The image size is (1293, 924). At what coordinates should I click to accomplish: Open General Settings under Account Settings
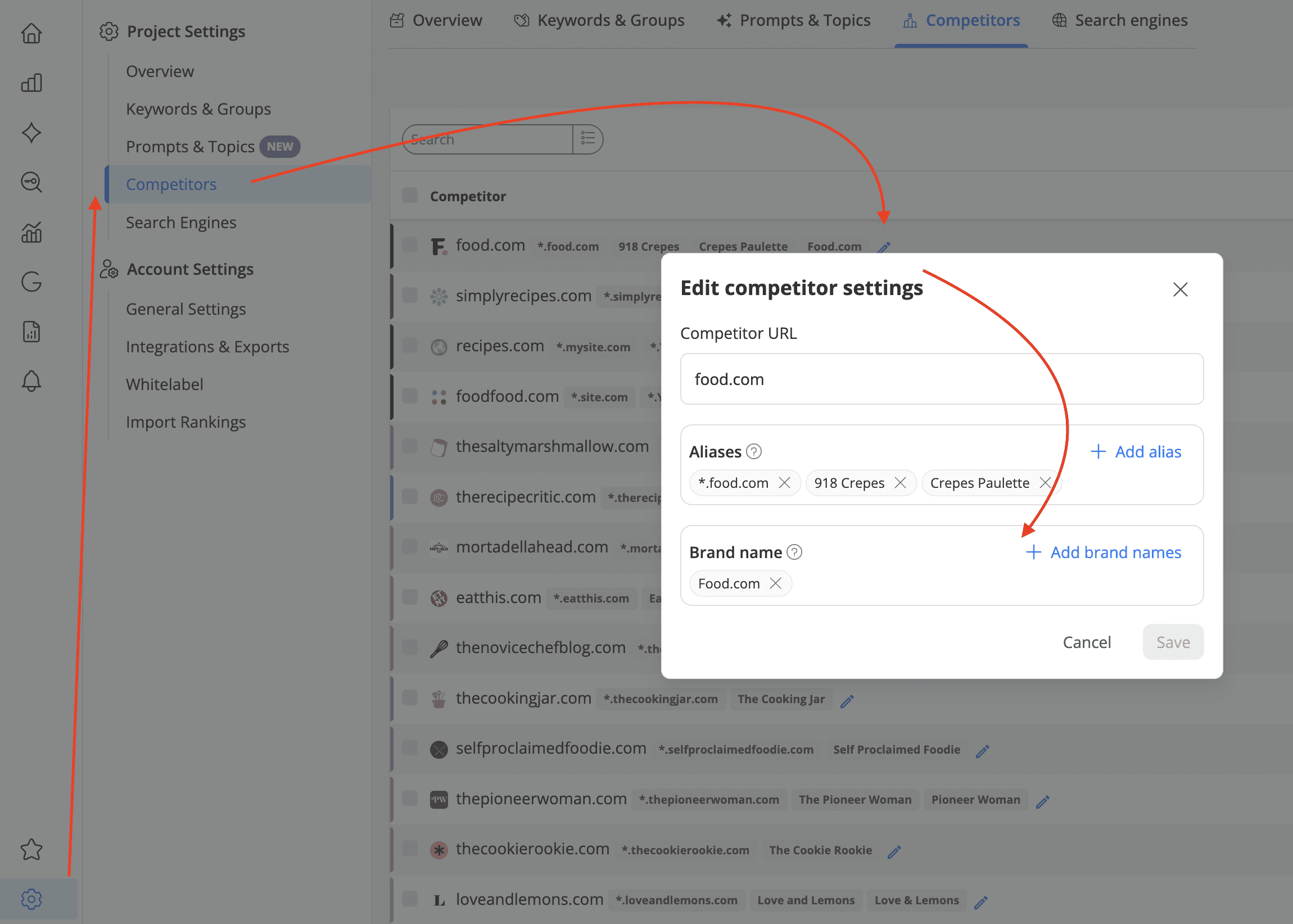pos(186,309)
